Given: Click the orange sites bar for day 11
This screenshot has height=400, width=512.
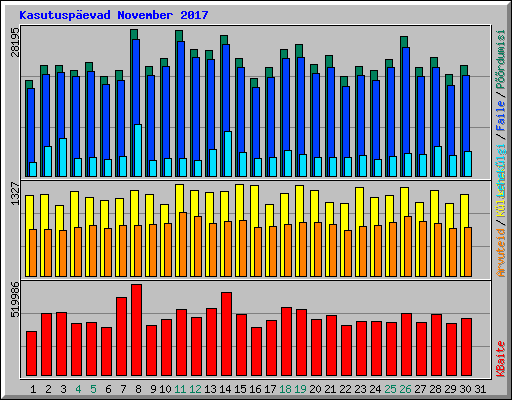Looking at the screenshot, I should pyautogui.click(x=183, y=244).
